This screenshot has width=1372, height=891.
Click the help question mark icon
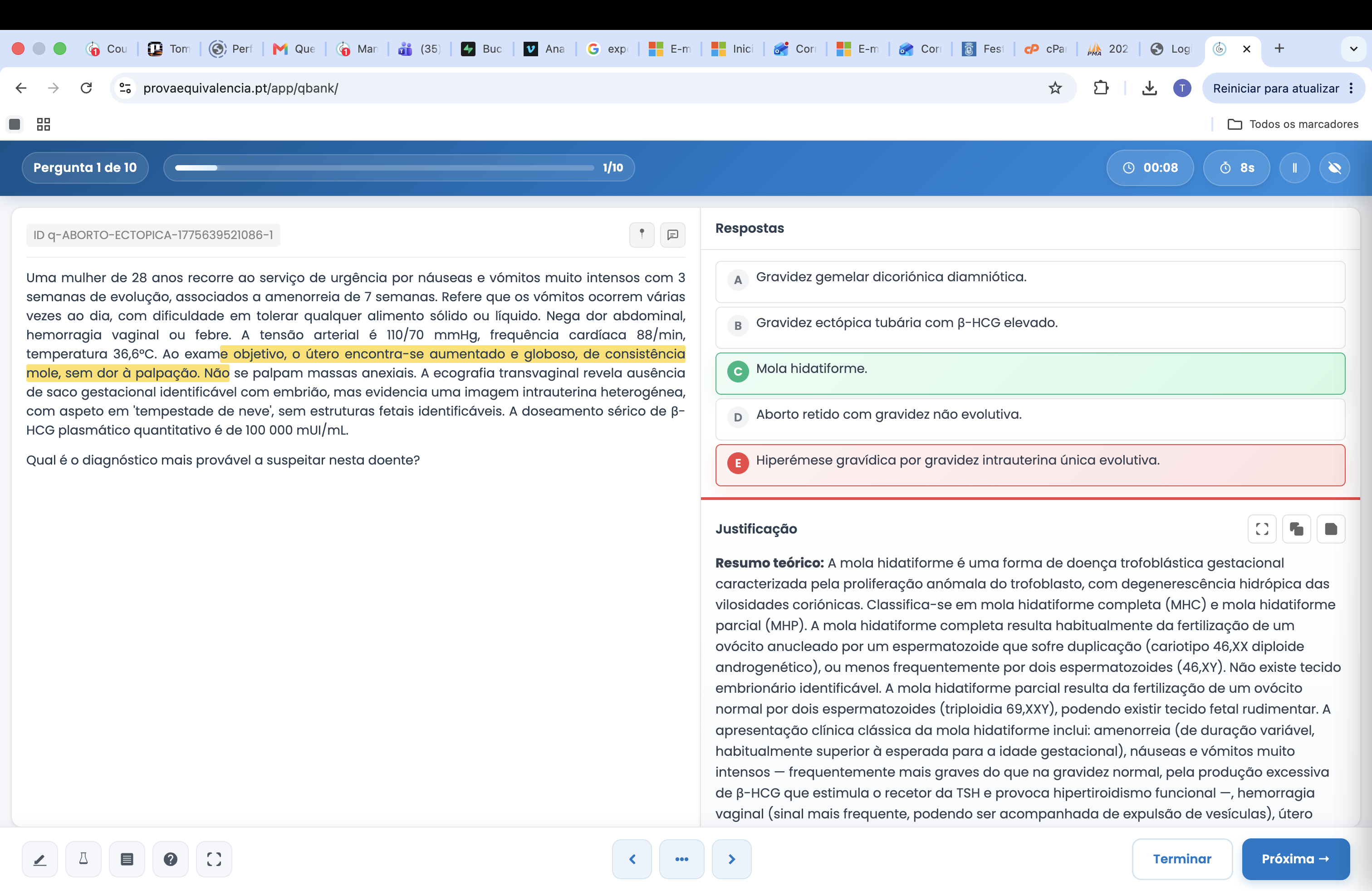[x=171, y=859]
